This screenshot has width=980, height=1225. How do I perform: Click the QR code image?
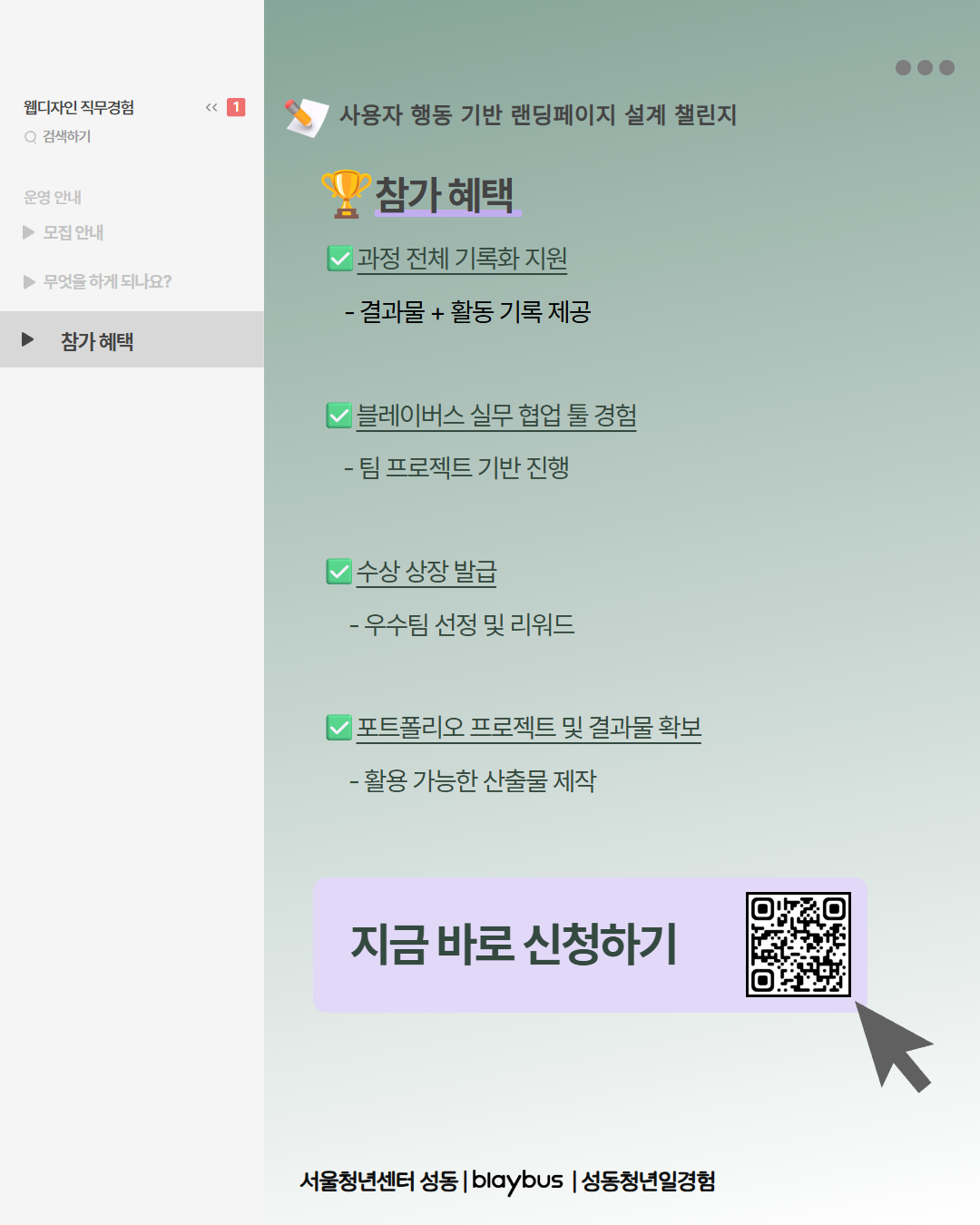798,944
